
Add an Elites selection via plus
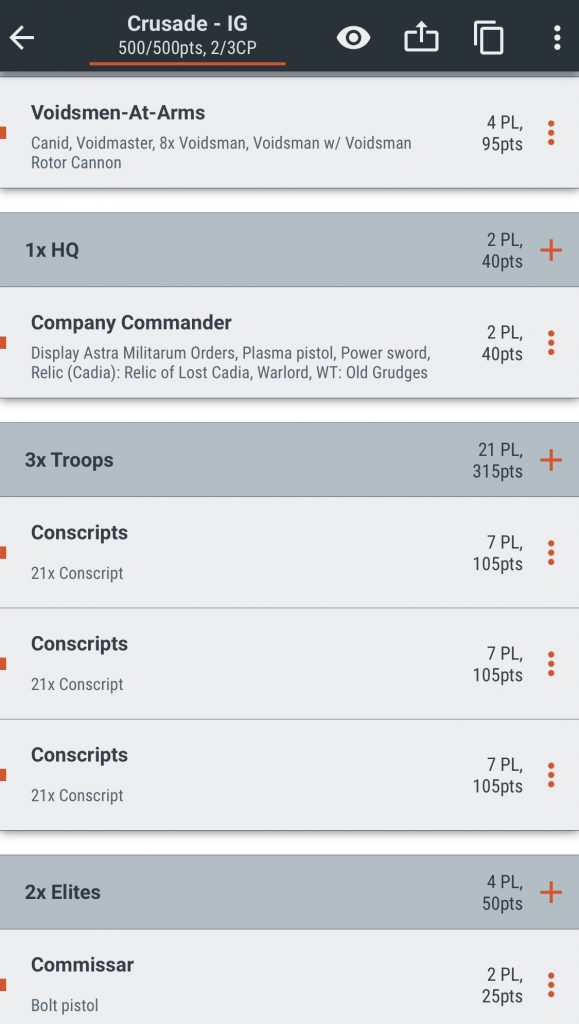point(549,892)
